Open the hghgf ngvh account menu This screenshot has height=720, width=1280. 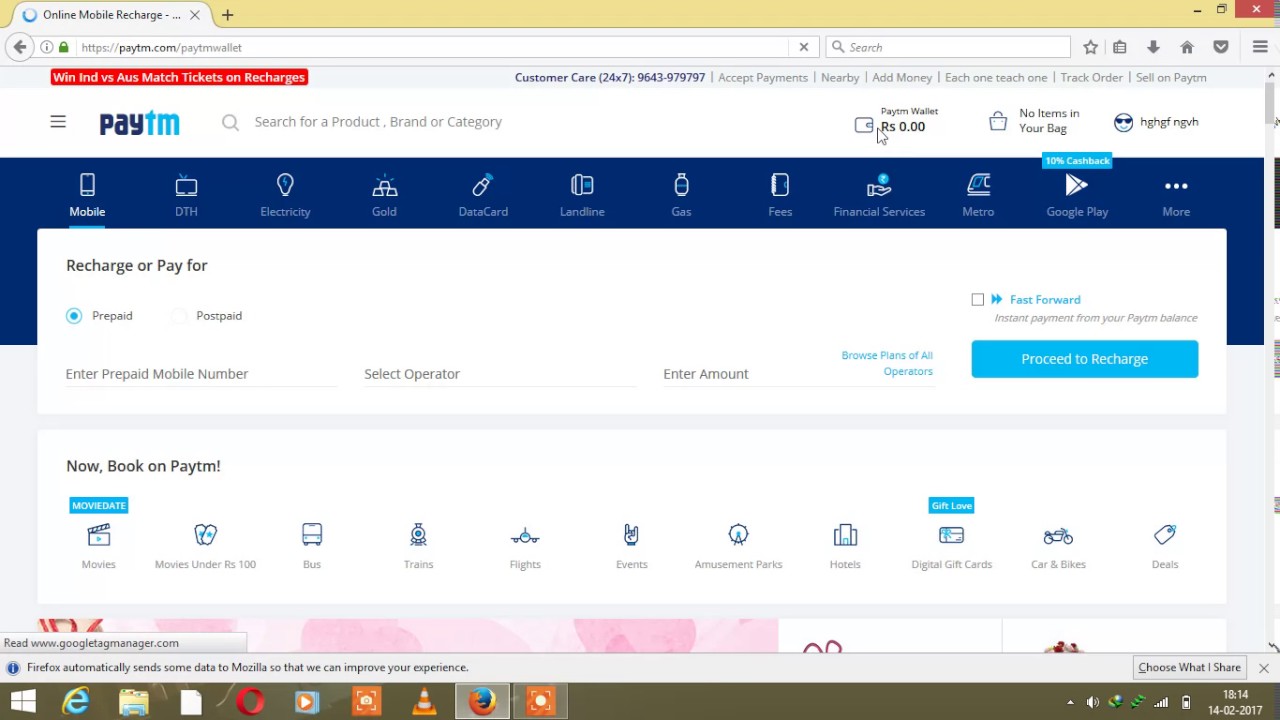pyautogui.click(x=1155, y=122)
